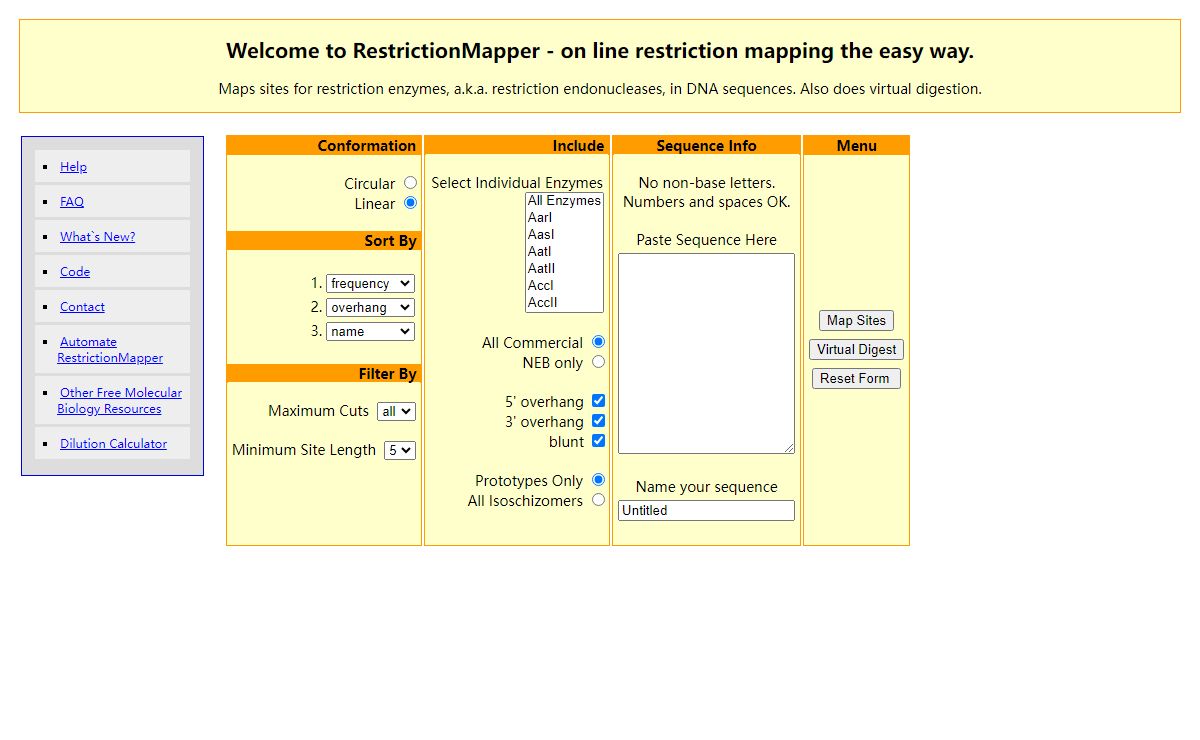The image size is (1200, 740).
Task: Open the Help link in sidebar
Action: [x=73, y=167]
